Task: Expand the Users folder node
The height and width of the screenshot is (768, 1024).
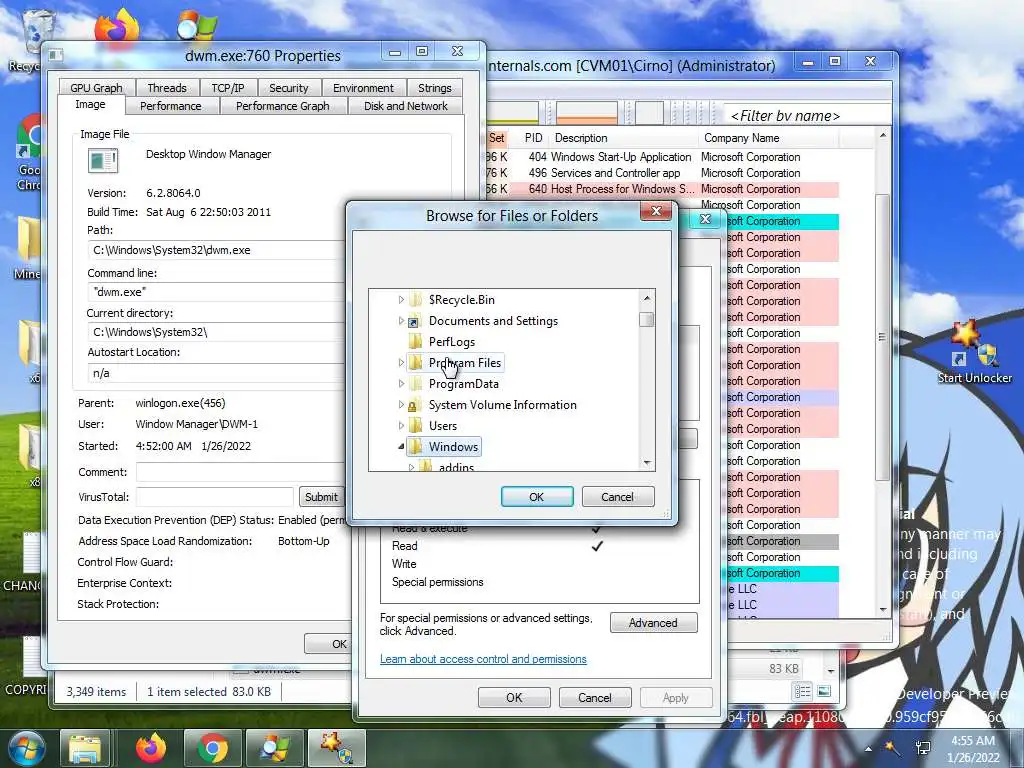Action: click(x=401, y=426)
